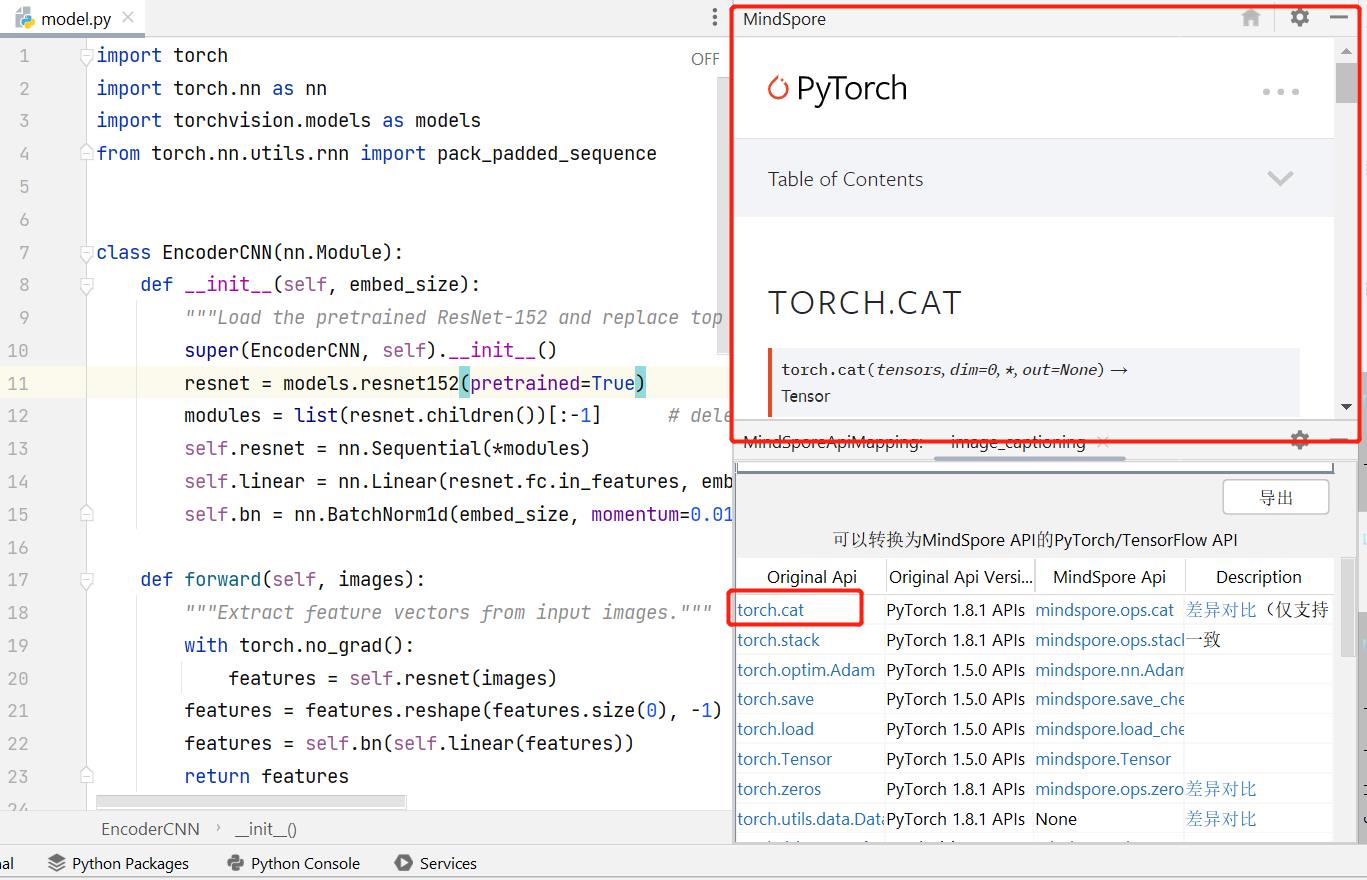
Task: Collapse the EncoderCNN class fold marker
Action: [87, 253]
